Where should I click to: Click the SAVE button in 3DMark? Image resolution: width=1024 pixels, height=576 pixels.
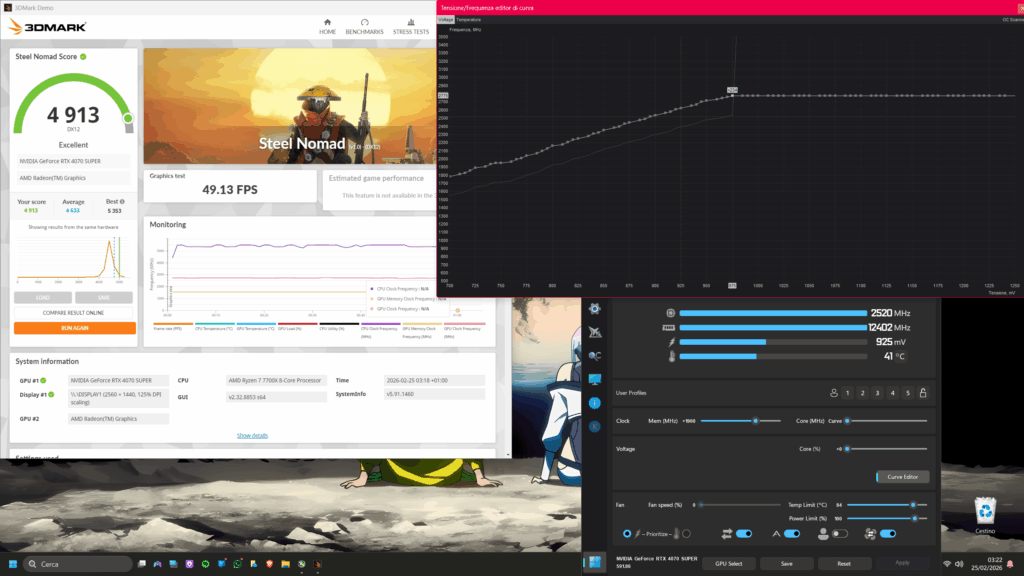(104, 298)
